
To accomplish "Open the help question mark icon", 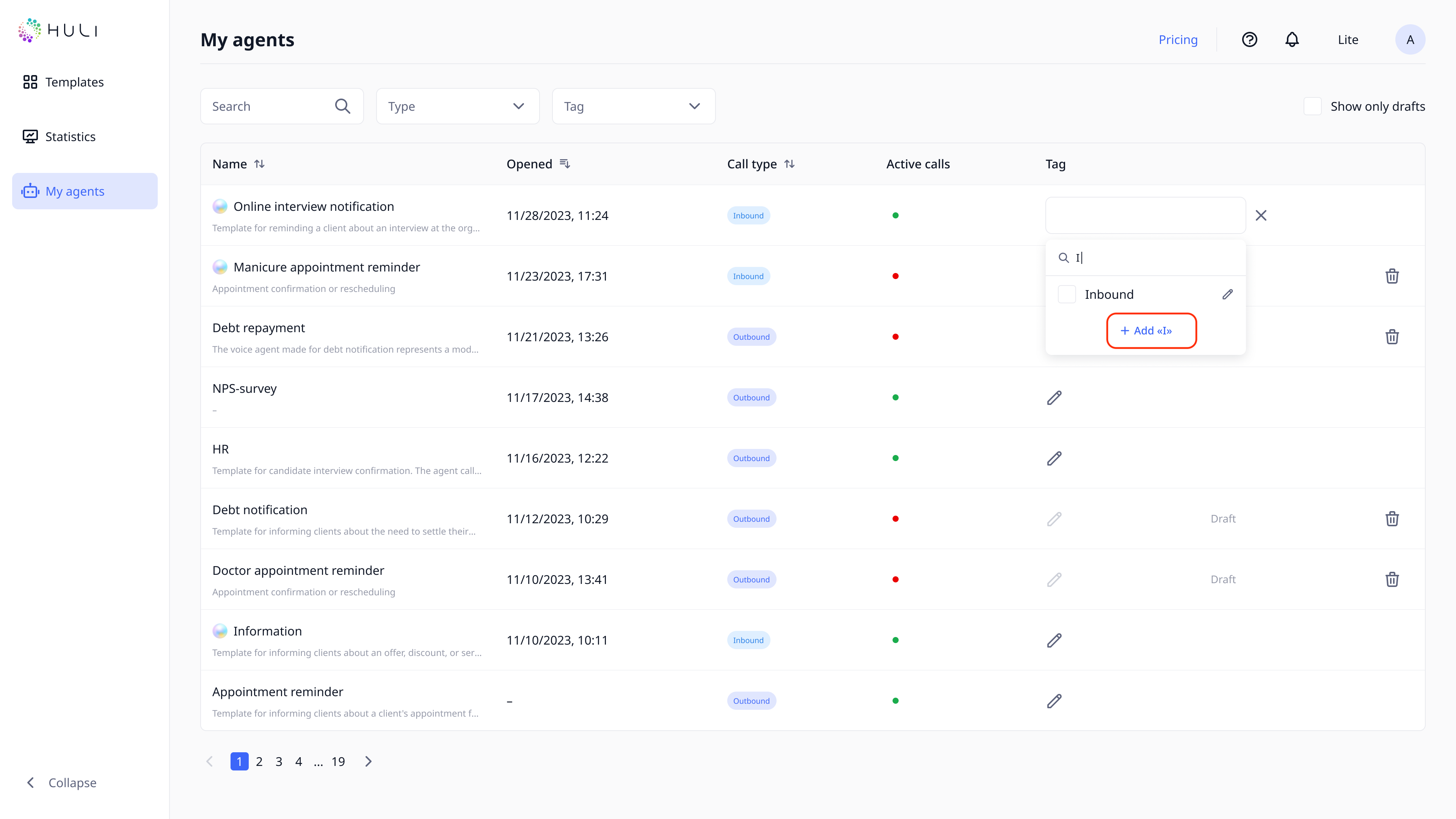I will 1249,39.
